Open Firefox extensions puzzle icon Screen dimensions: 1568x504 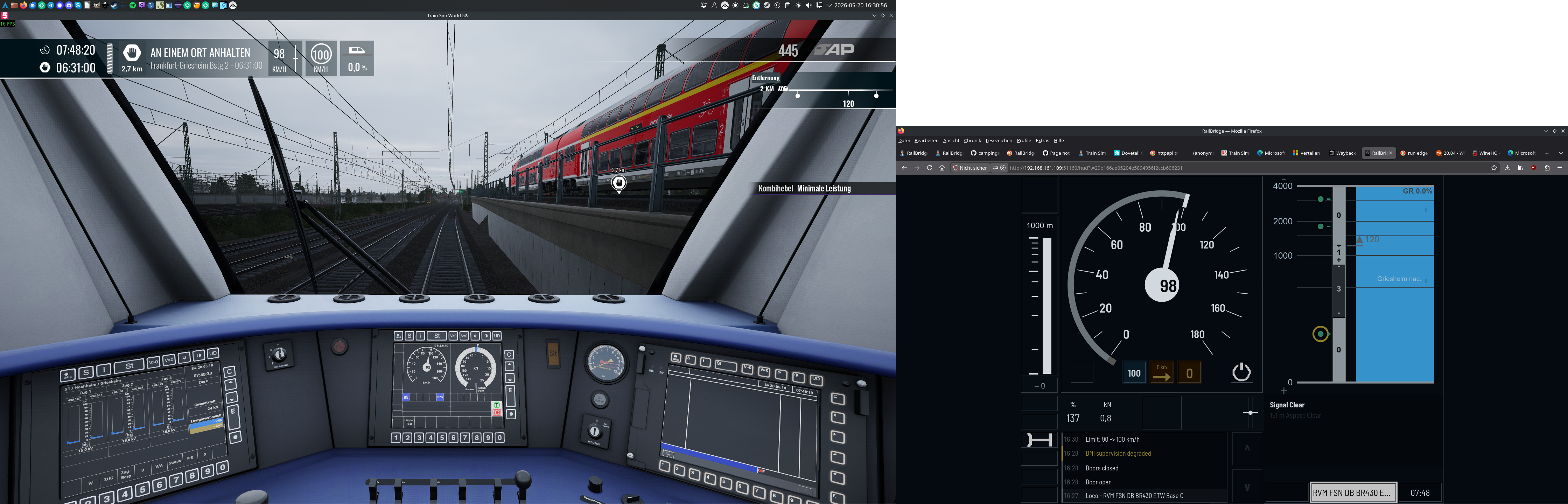(x=1547, y=168)
